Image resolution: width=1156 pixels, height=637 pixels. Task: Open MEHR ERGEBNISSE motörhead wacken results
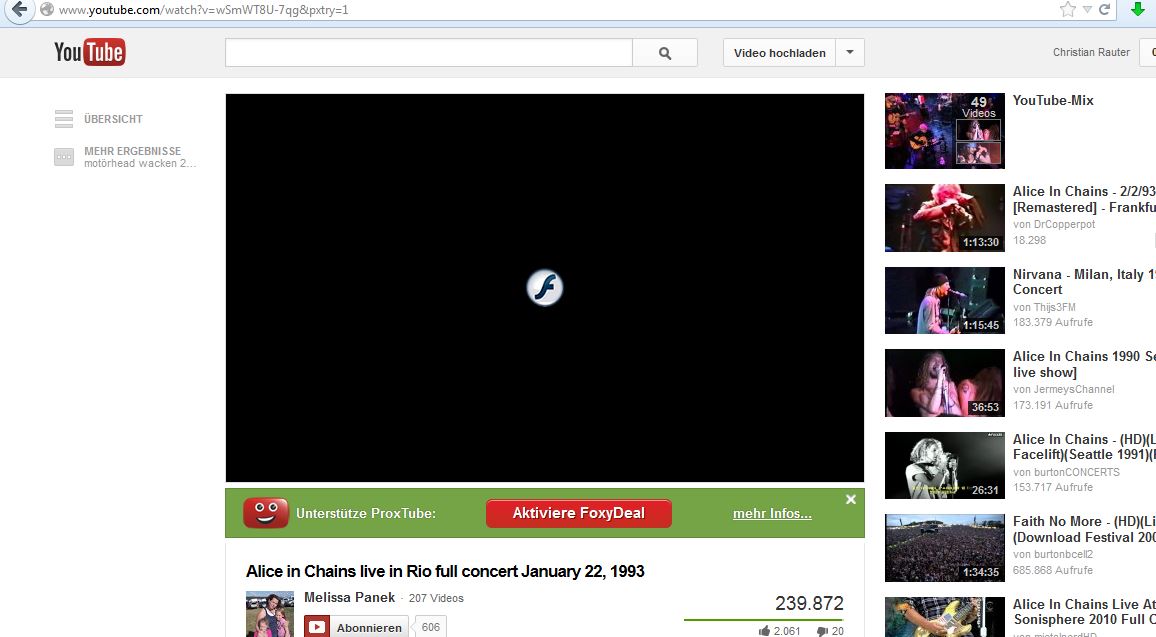pyautogui.click(x=140, y=157)
